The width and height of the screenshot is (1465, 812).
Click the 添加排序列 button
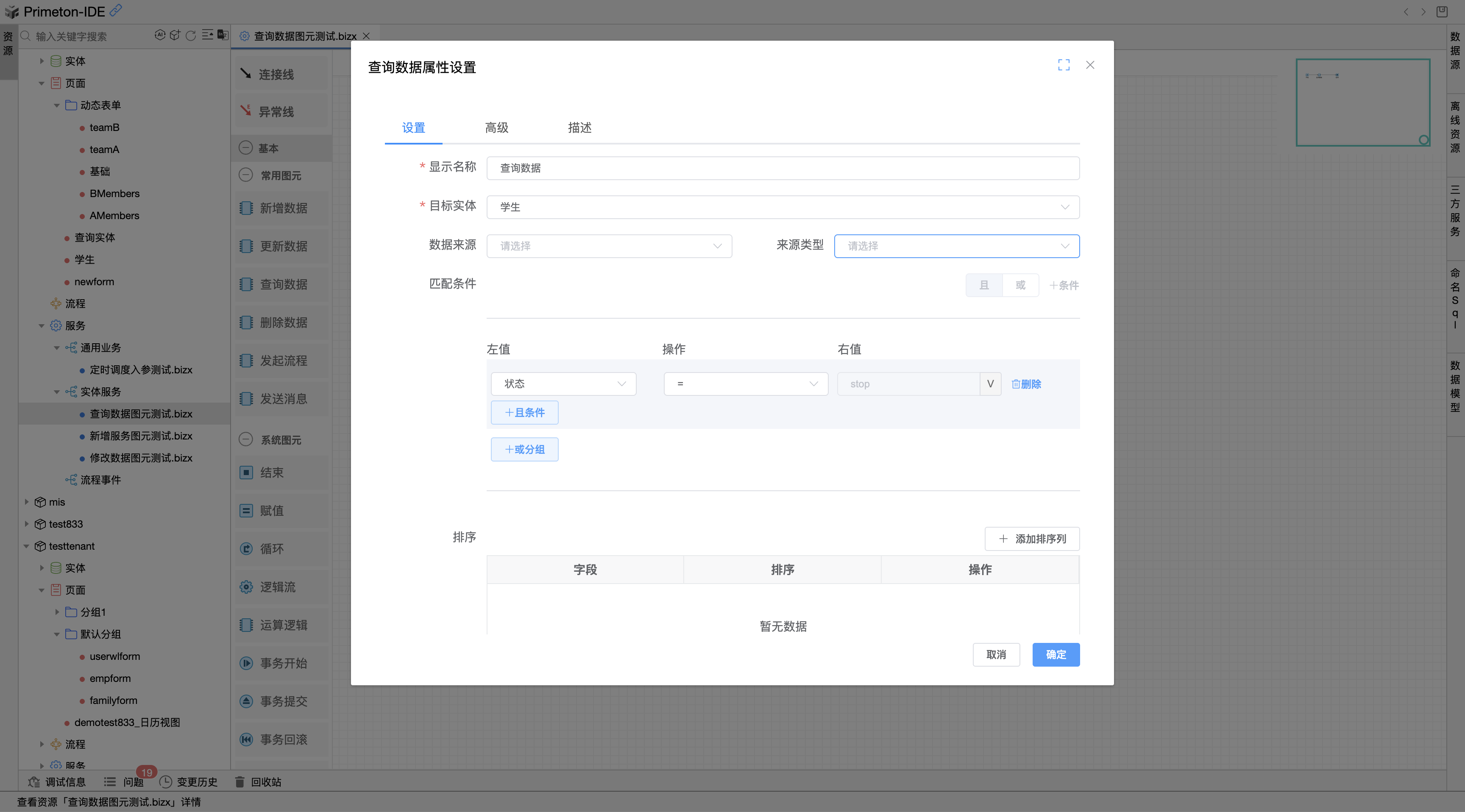pyautogui.click(x=1032, y=539)
